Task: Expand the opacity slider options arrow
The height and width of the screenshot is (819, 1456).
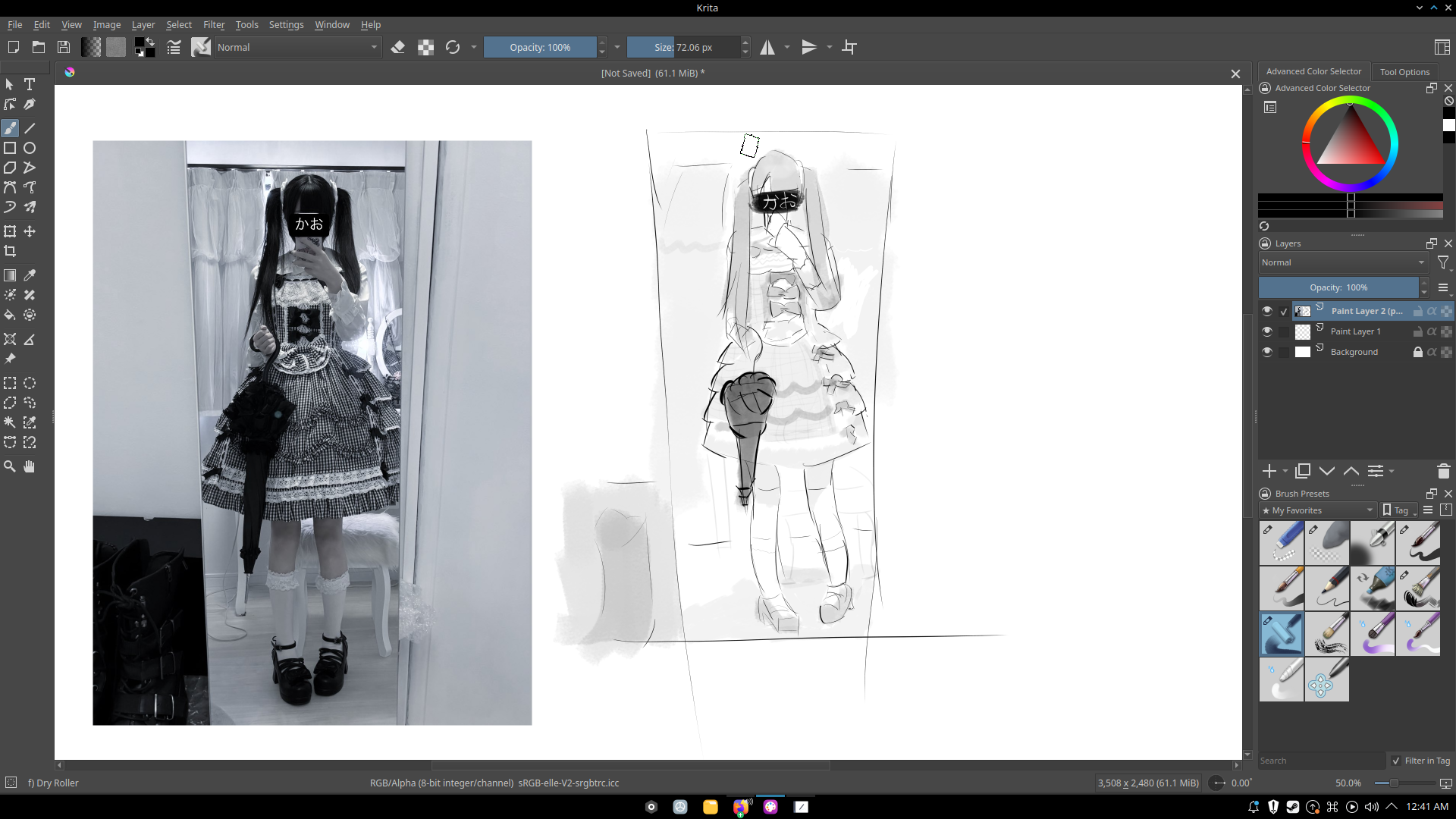Action: pos(617,47)
